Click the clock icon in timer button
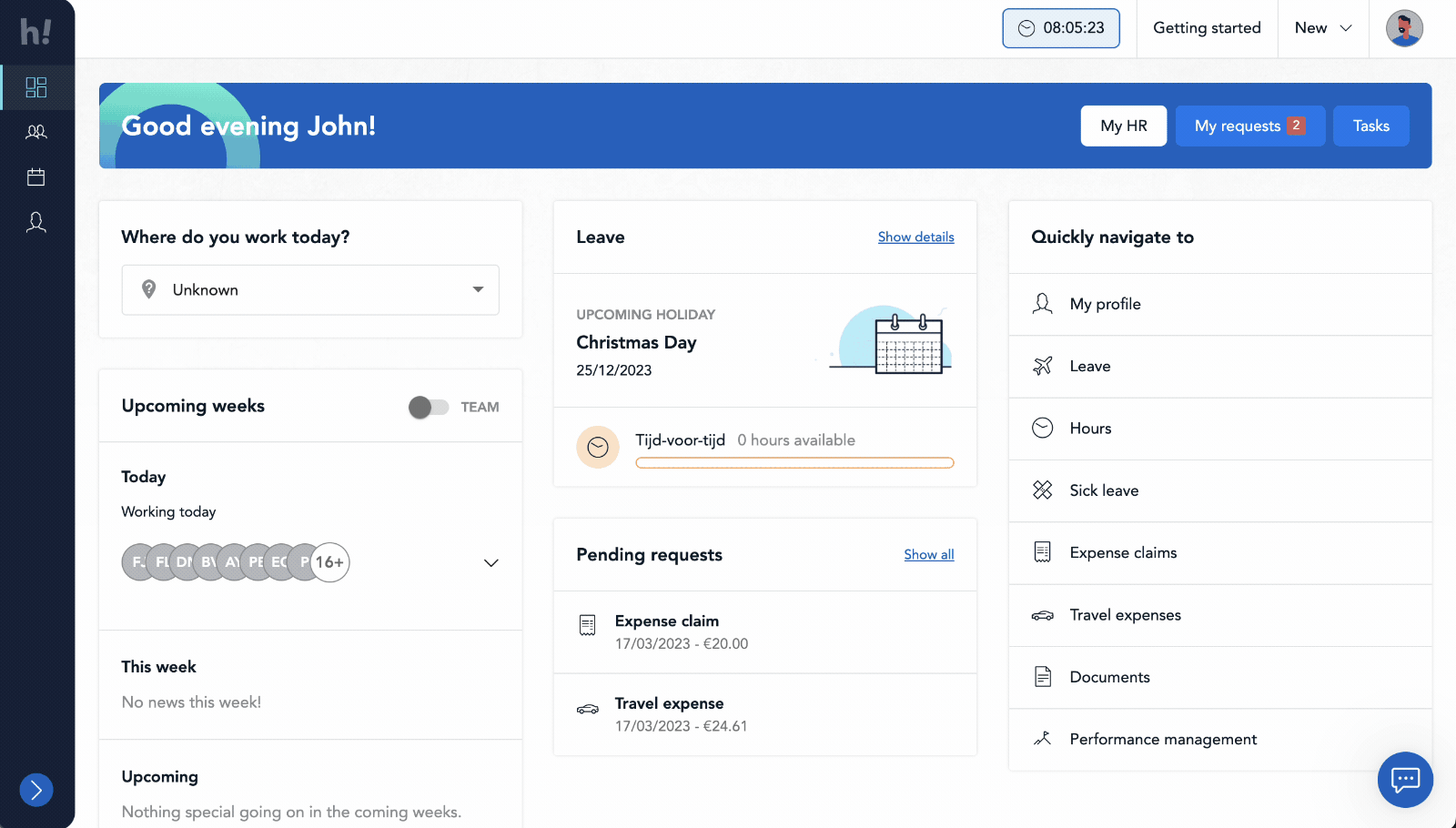1456x828 pixels. (1026, 28)
